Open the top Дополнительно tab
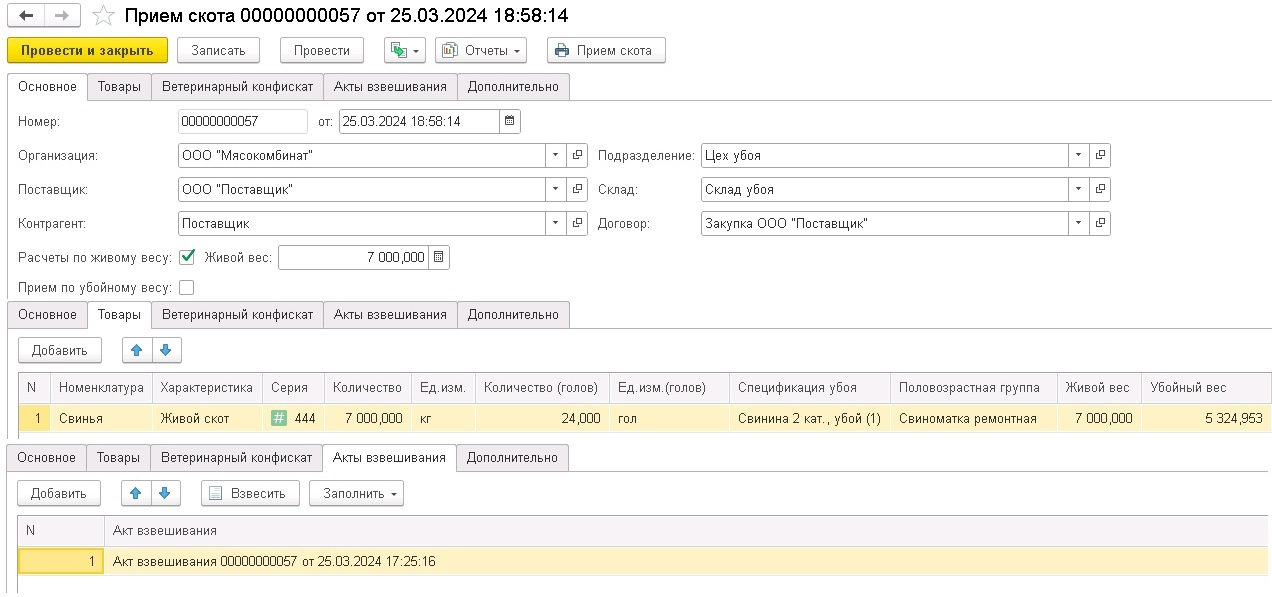 point(513,87)
